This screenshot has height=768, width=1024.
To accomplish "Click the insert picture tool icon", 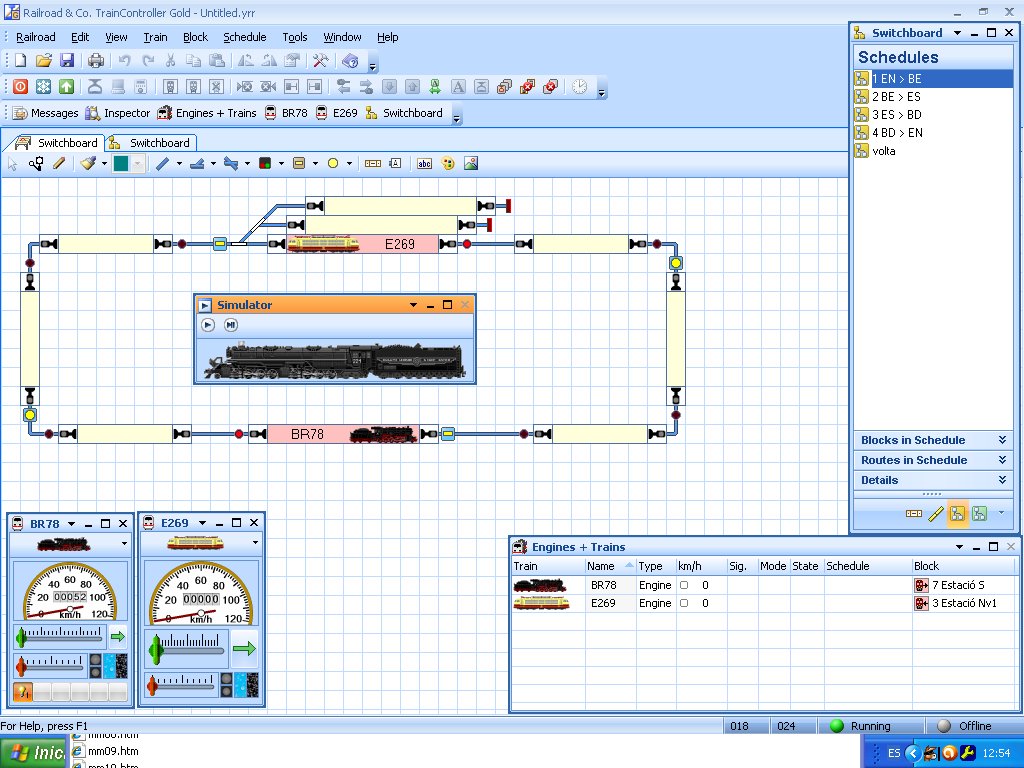I will click(x=471, y=163).
